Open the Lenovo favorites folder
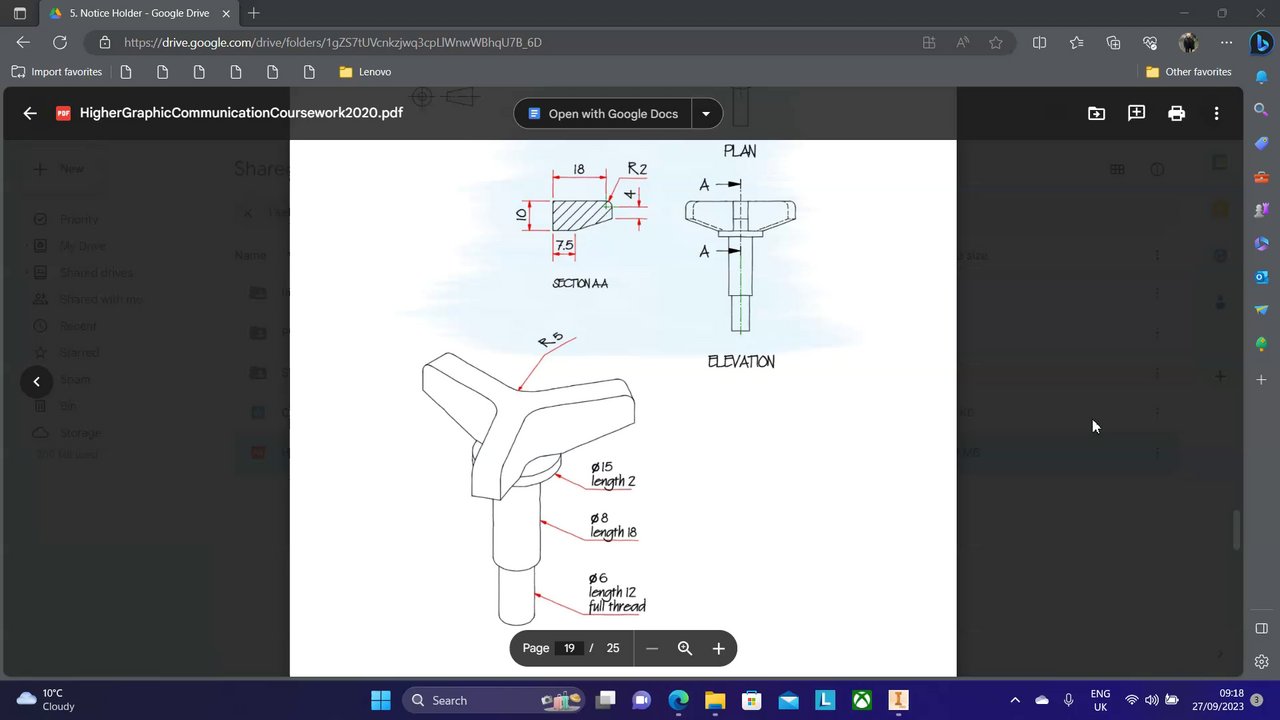Image resolution: width=1280 pixels, height=720 pixels. 365,72
